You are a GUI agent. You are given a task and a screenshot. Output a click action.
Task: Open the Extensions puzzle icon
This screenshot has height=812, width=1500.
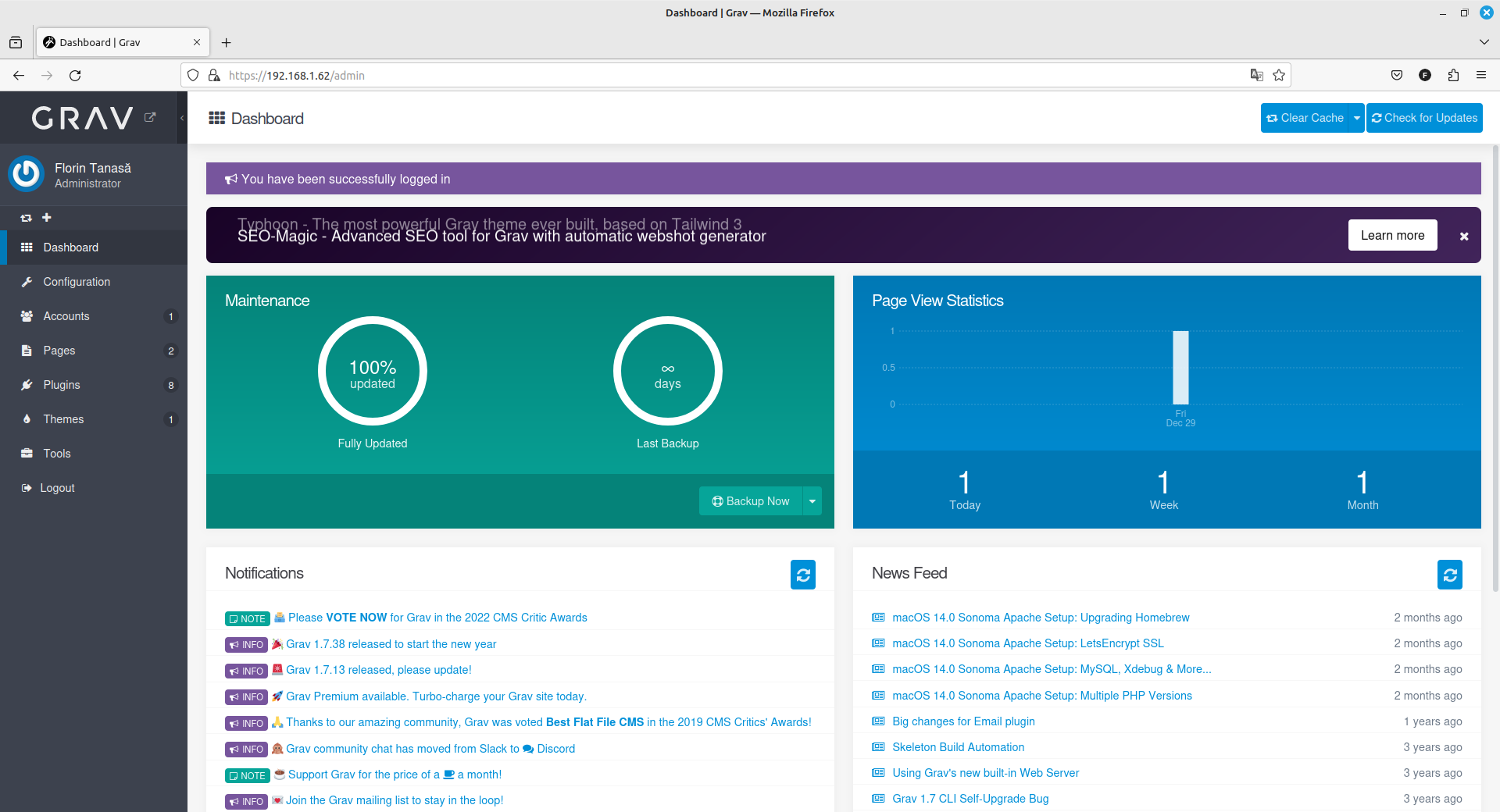[x=1453, y=75]
